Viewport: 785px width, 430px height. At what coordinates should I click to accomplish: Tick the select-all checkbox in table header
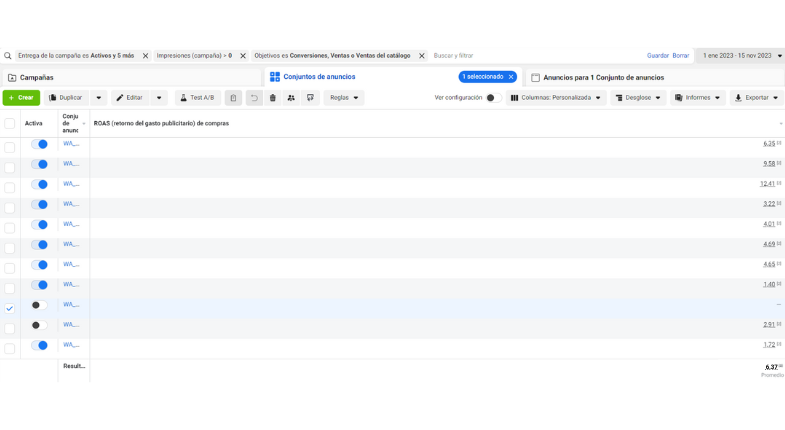click(10, 124)
